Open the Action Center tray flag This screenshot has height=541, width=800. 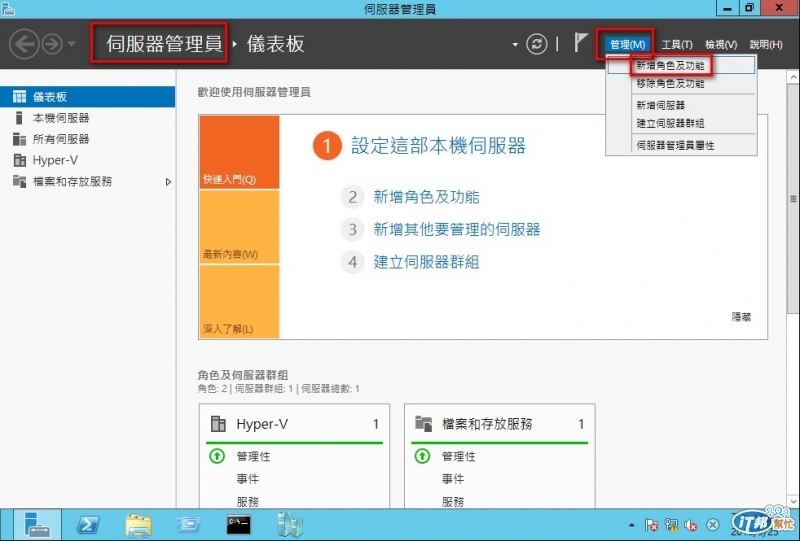[651, 525]
